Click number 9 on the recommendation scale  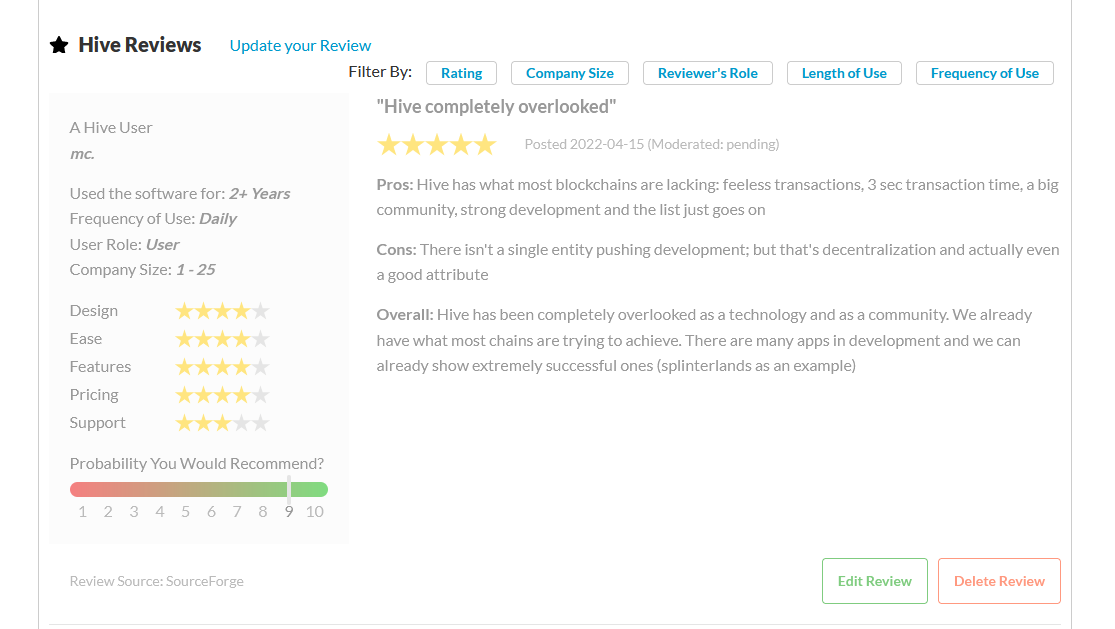(289, 512)
